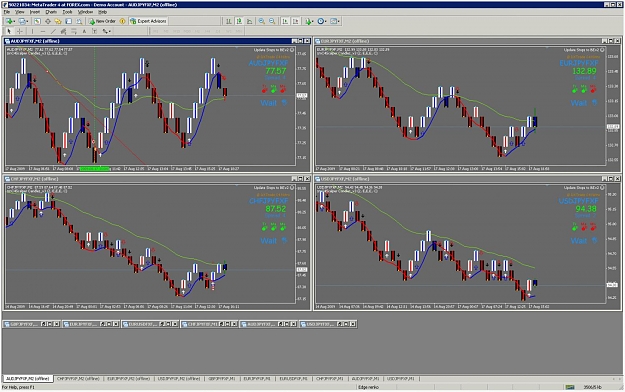Expand the Templates dropdown arrow
Viewport: 625px width, 392px height.
(339, 21)
